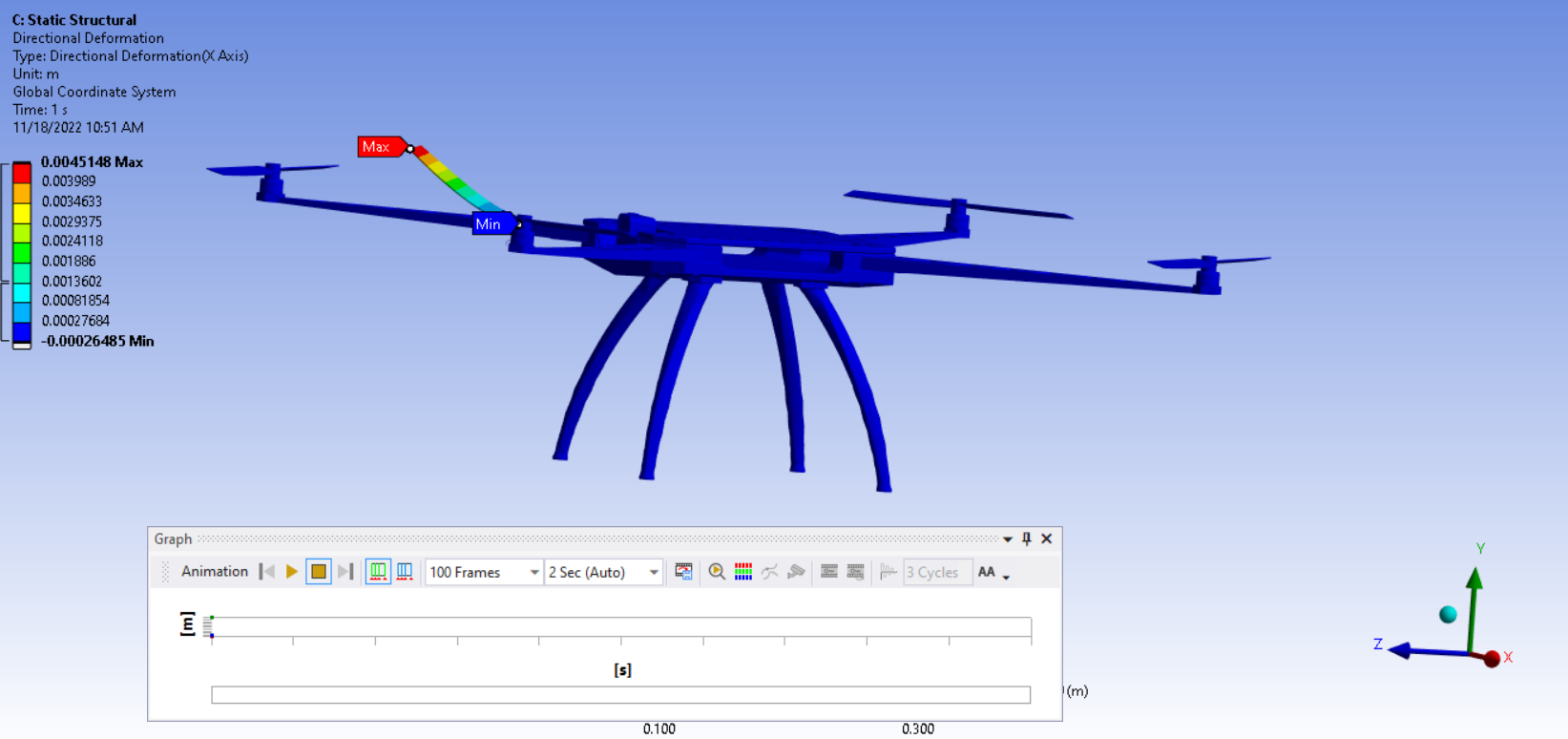
Task: Open the AA font size dropdown
Action: click(x=993, y=572)
